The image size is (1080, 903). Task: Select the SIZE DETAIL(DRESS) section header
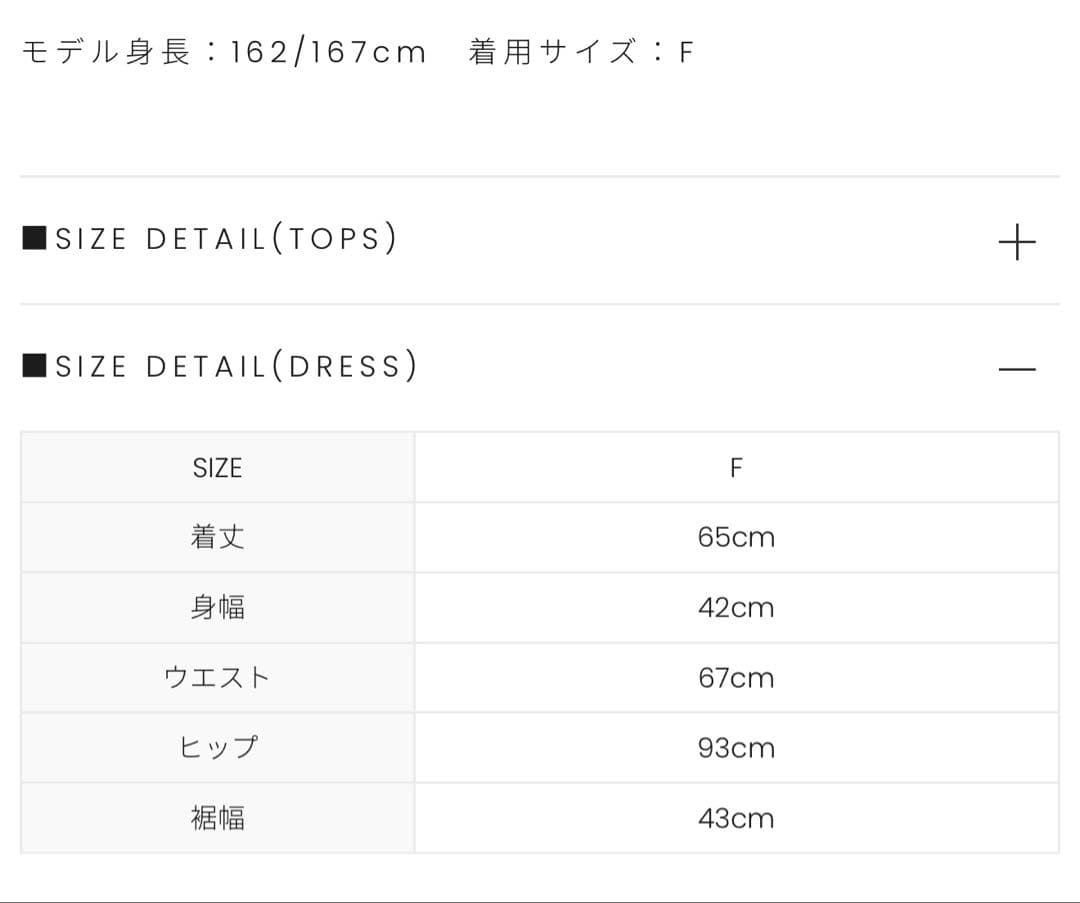coord(237,366)
